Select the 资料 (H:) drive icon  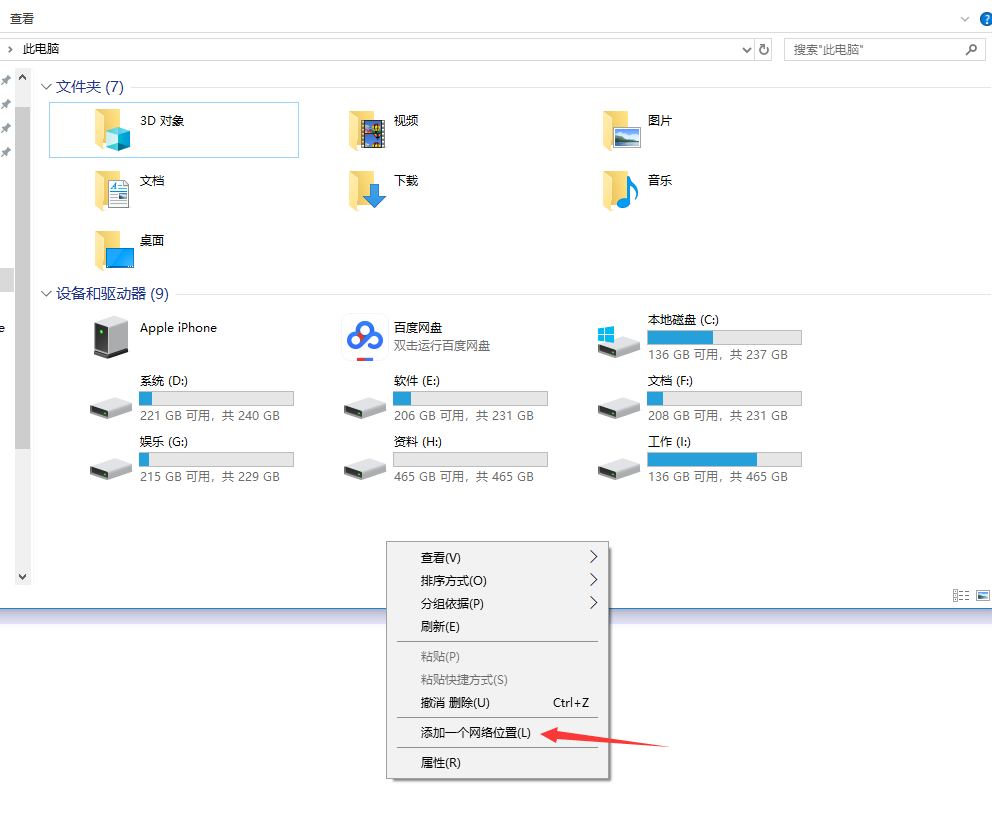pyautogui.click(x=365, y=468)
